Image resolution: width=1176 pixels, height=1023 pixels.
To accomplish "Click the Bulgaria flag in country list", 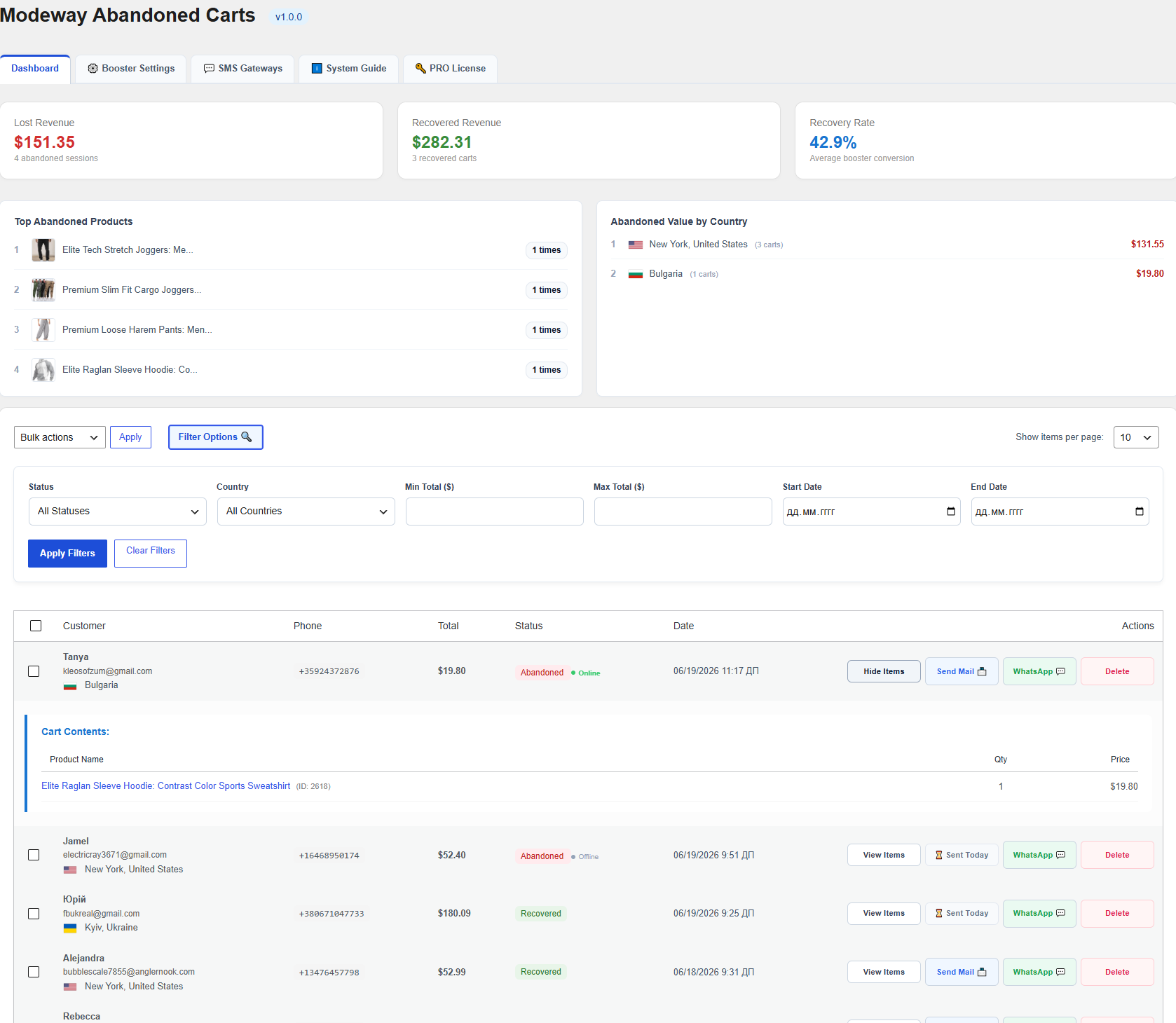I will pyautogui.click(x=636, y=274).
